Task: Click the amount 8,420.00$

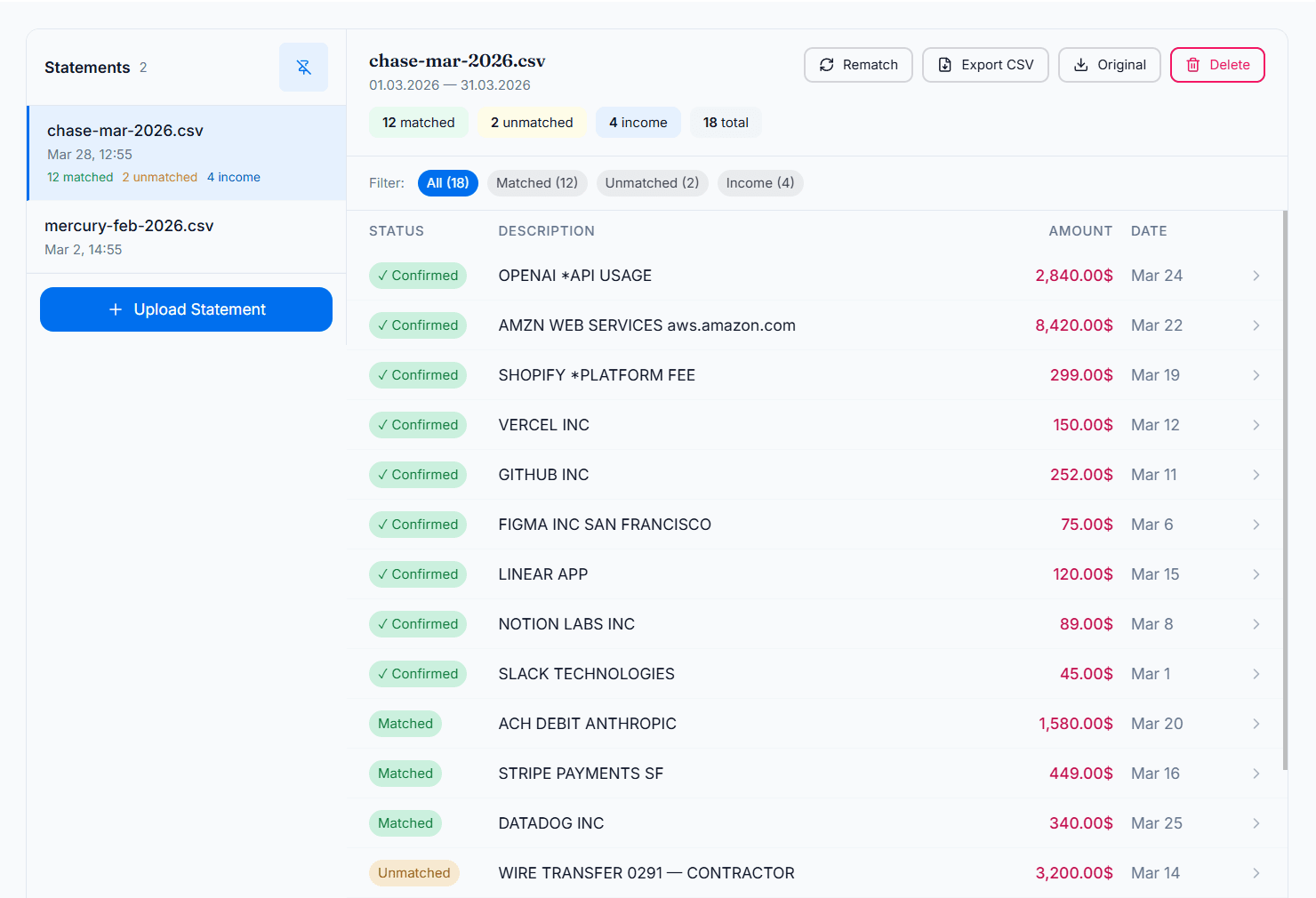Action: coord(1074,325)
